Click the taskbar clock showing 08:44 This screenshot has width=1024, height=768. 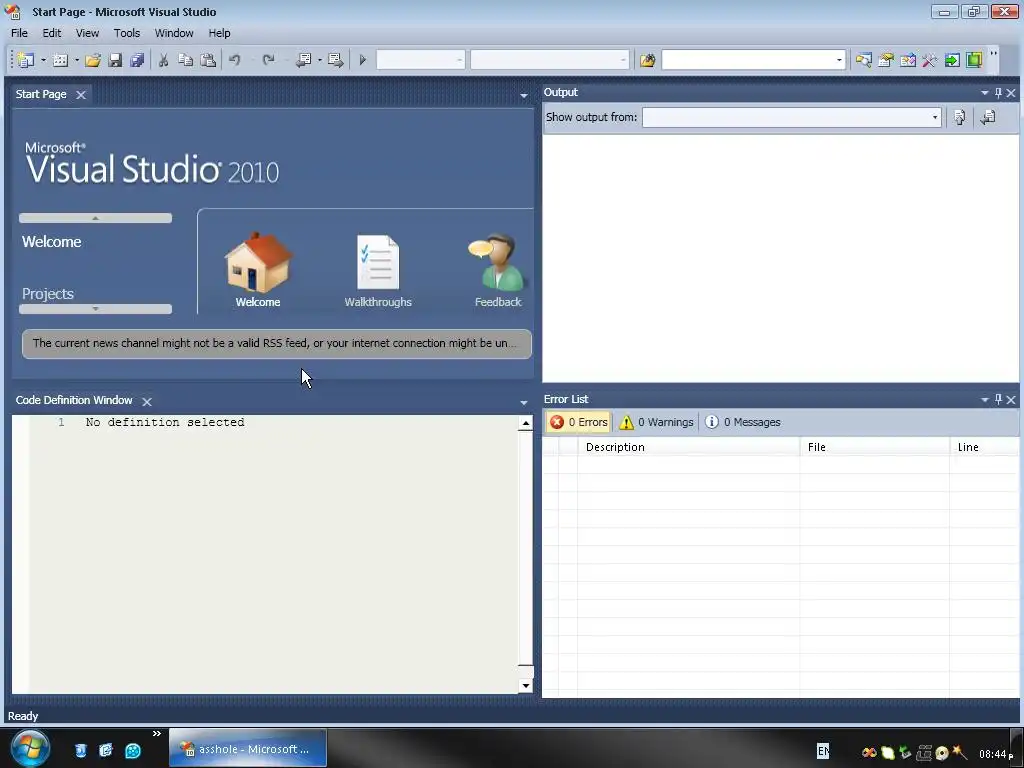(996, 754)
